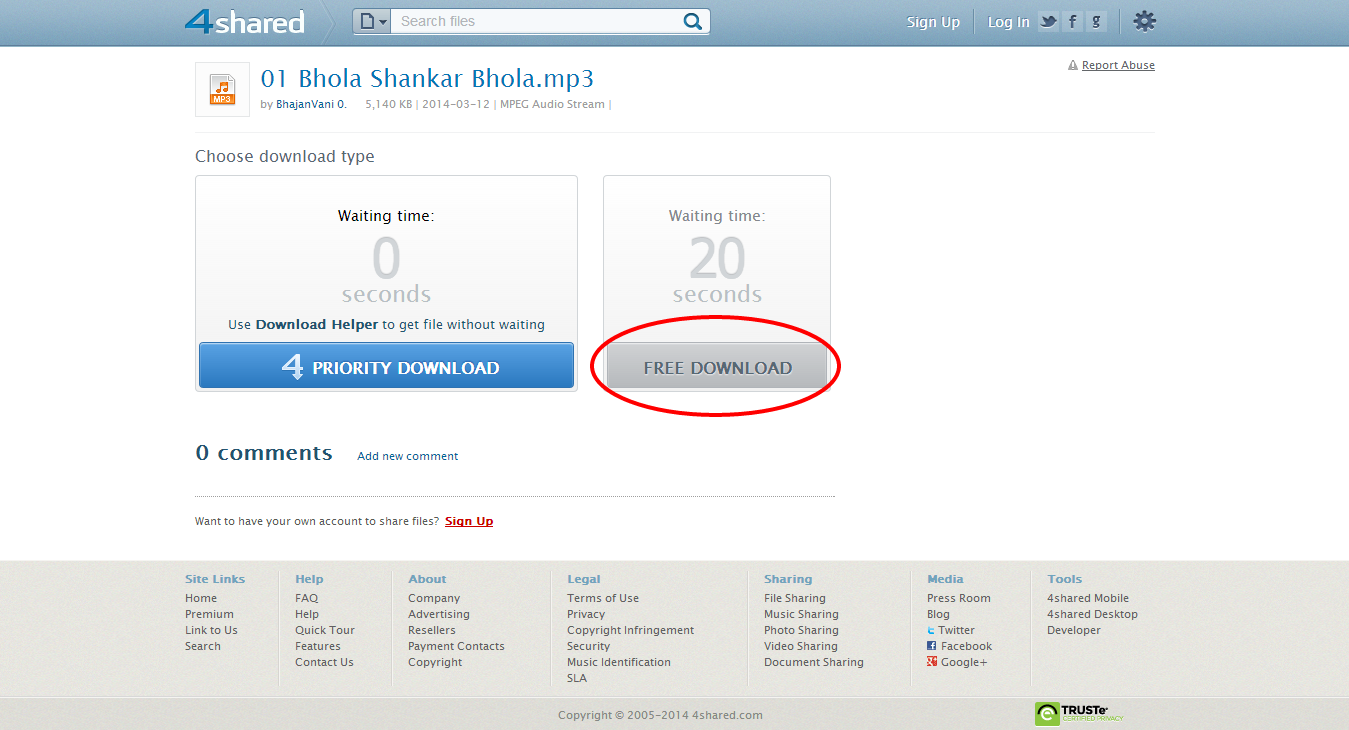Screen dimensions: 1349x730
Task: Open Video Sharing link
Action: coord(801,646)
